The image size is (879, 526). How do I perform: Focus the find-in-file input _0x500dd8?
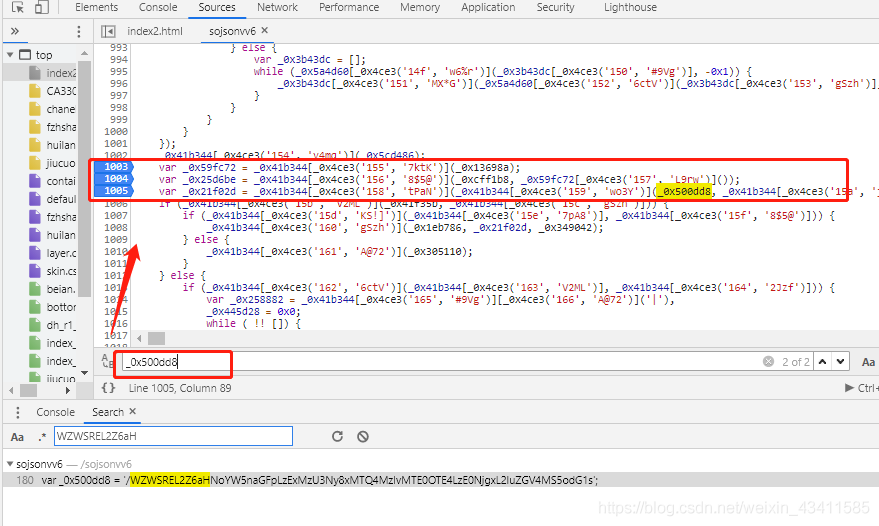click(440, 362)
